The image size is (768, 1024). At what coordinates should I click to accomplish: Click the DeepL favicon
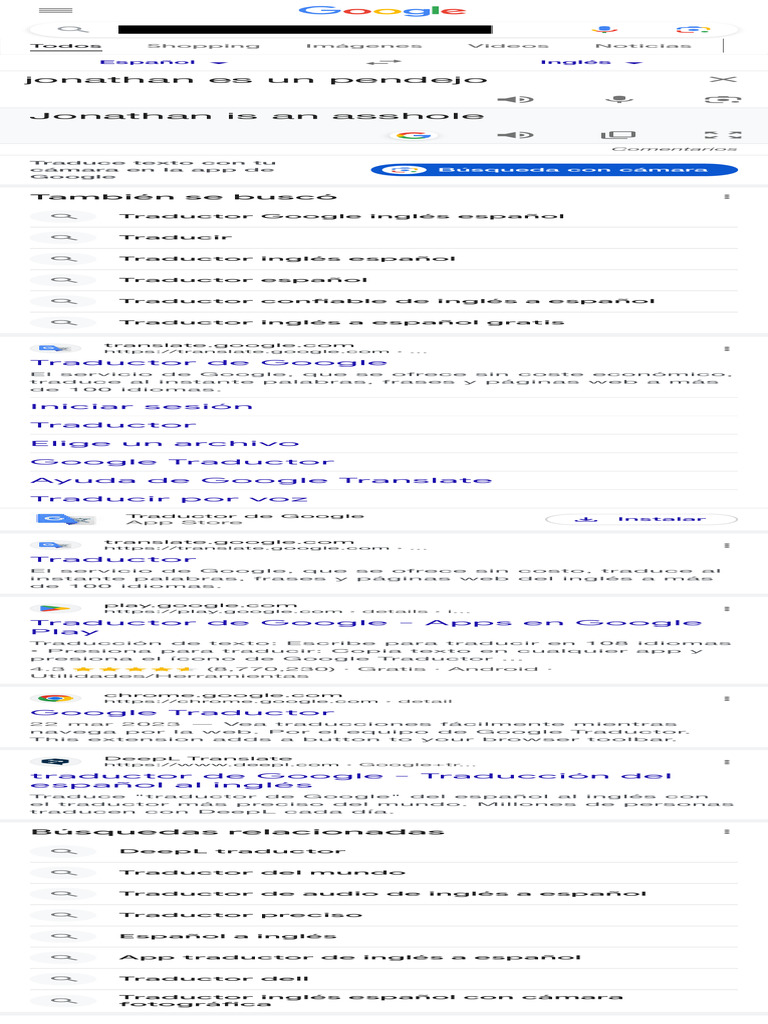pyautogui.click(x=56, y=762)
